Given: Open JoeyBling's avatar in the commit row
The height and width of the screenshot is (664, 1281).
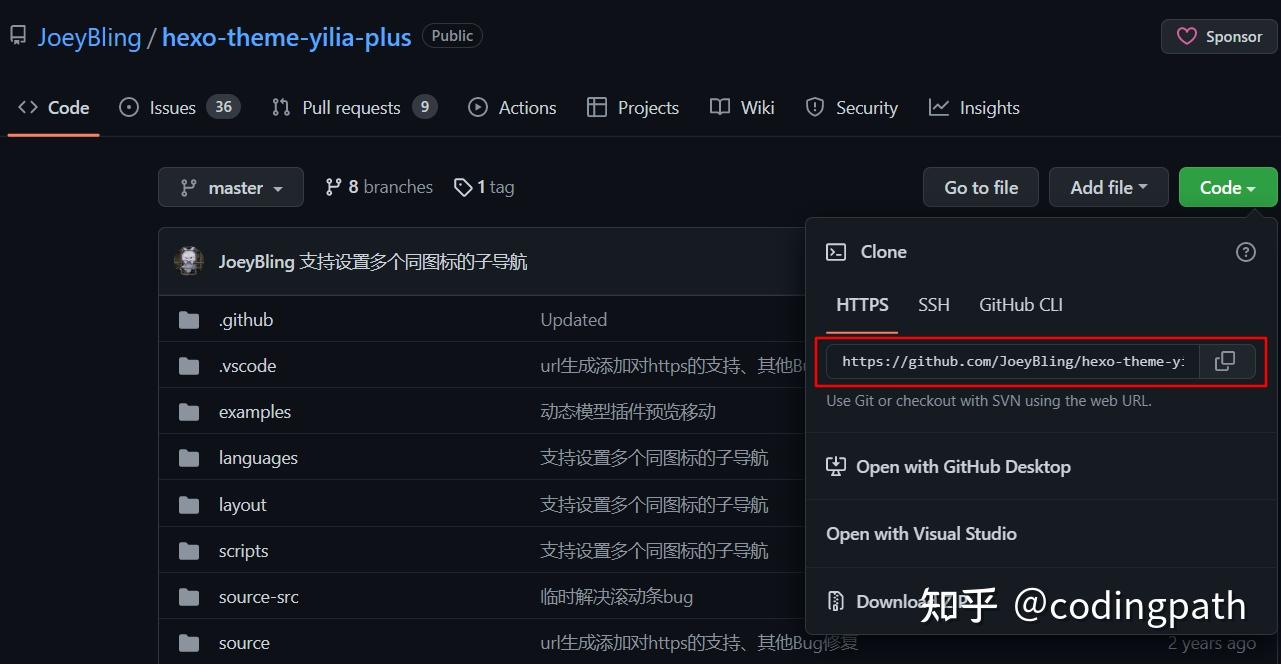Looking at the screenshot, I should [189, 260].
